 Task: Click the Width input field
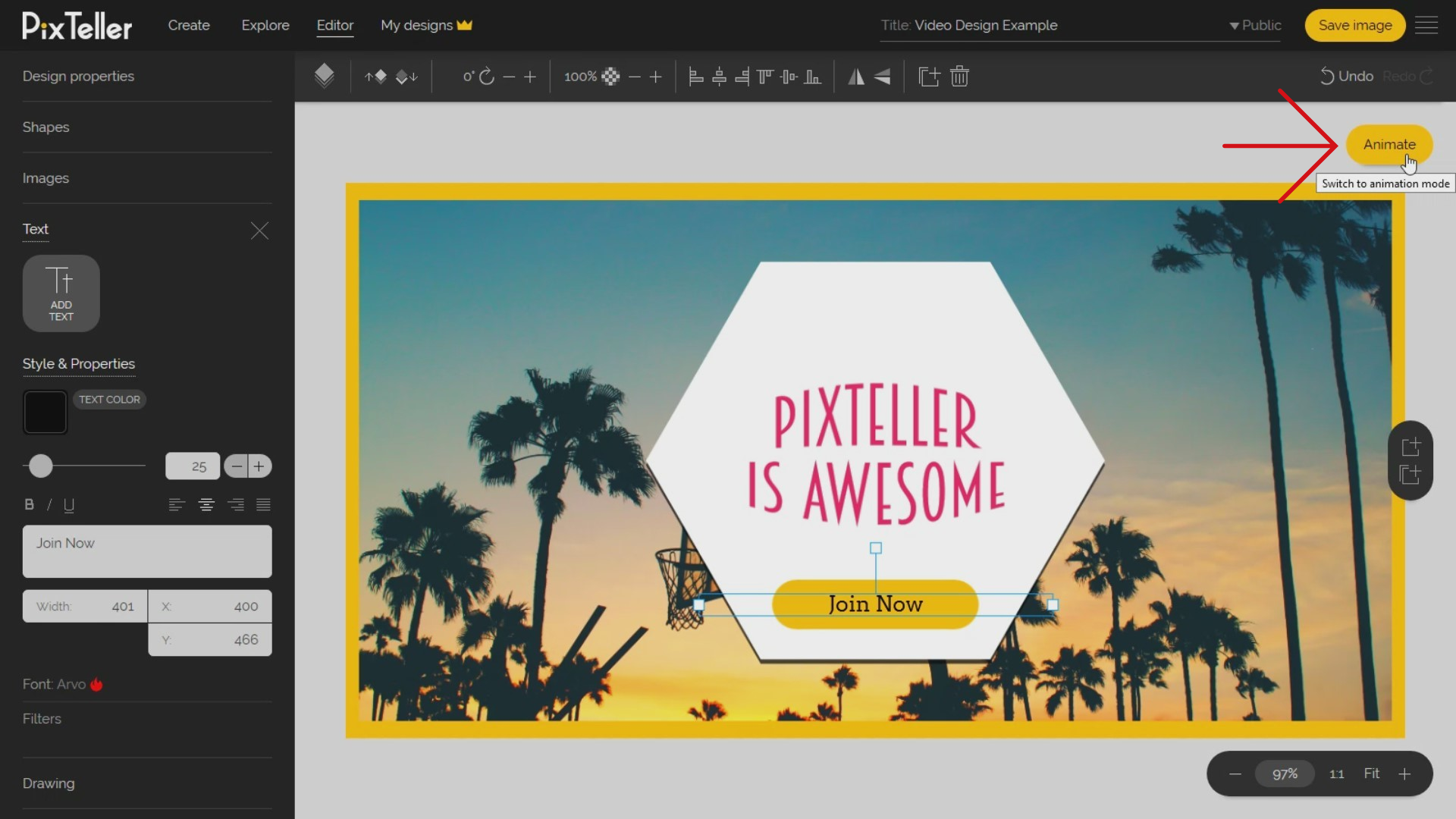[85, 606]
